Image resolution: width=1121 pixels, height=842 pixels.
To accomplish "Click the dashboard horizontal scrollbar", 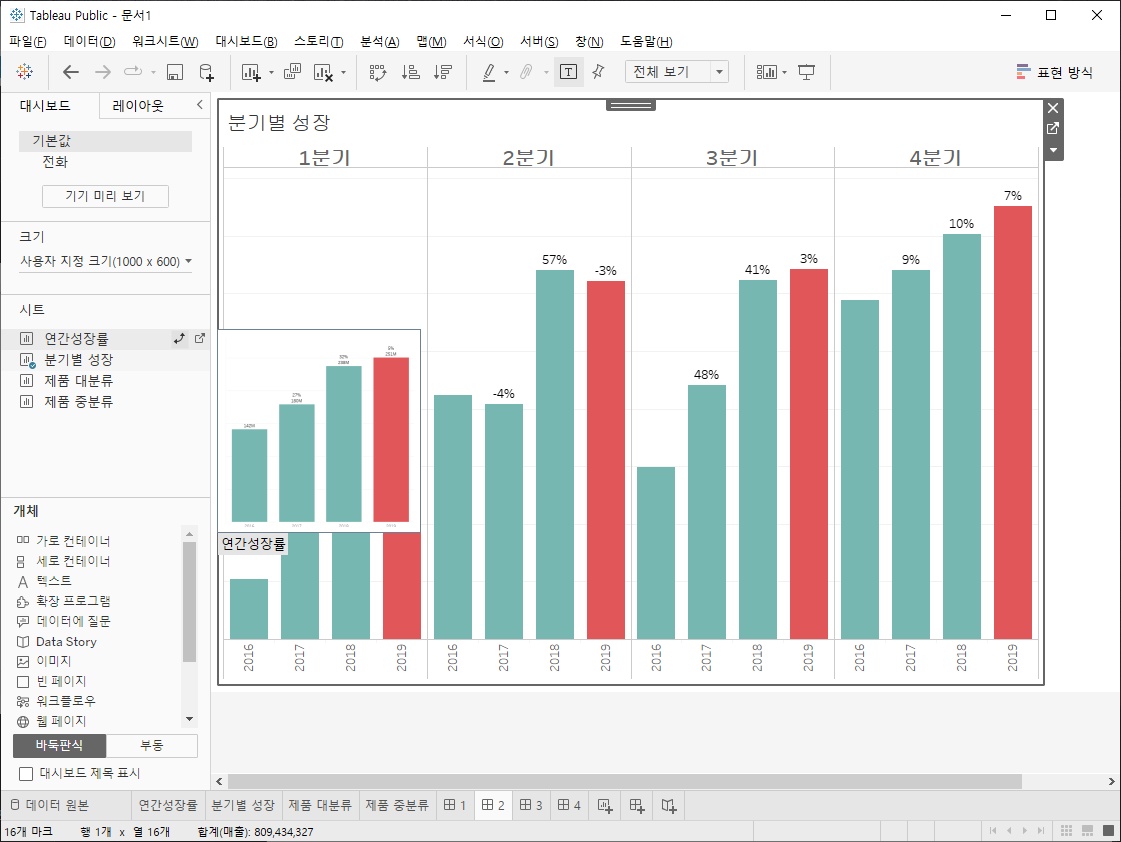I will (x=624, y=781).
